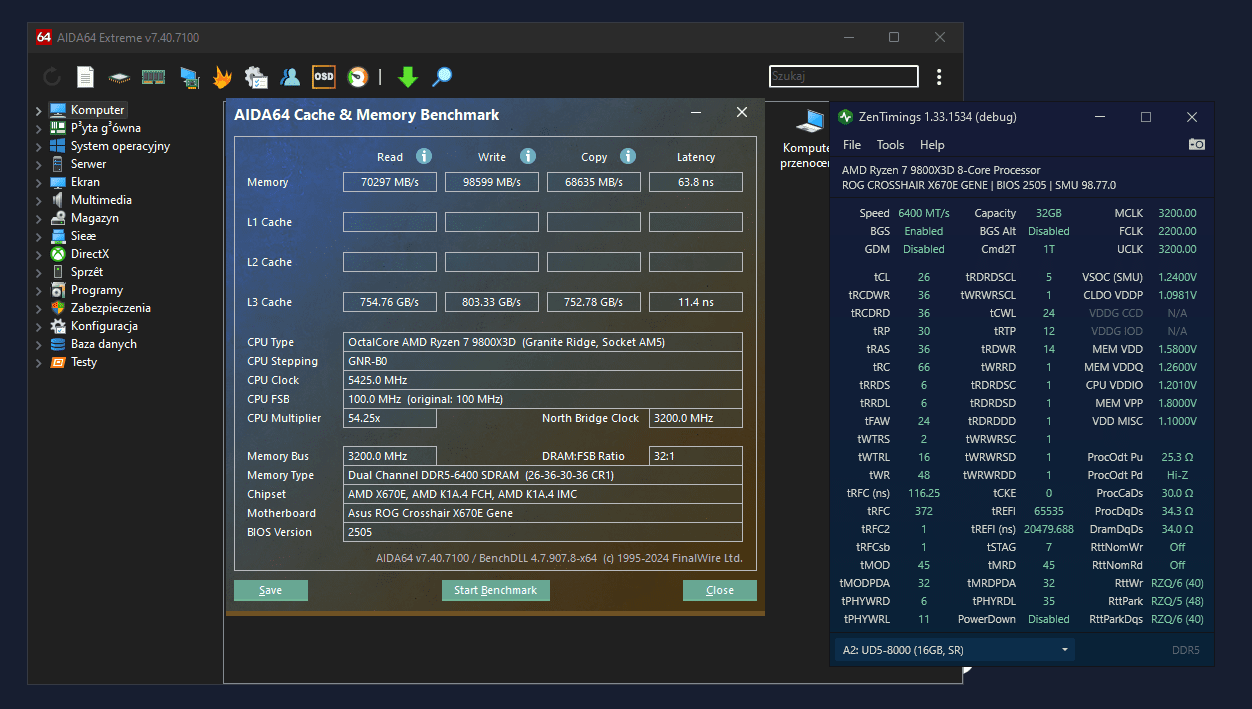Open the CPUID chip icon in AIDA64 toolbar
Screen dimensions: 1252x709
tap(120, 77)
